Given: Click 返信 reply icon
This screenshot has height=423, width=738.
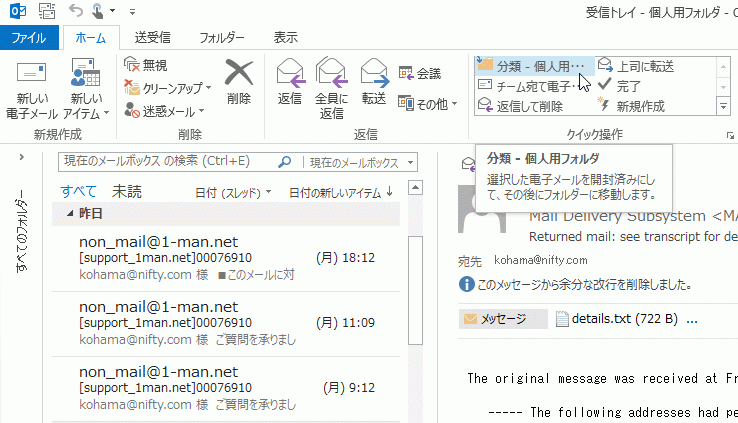Looking at the screenshot, I should (289, 74).
